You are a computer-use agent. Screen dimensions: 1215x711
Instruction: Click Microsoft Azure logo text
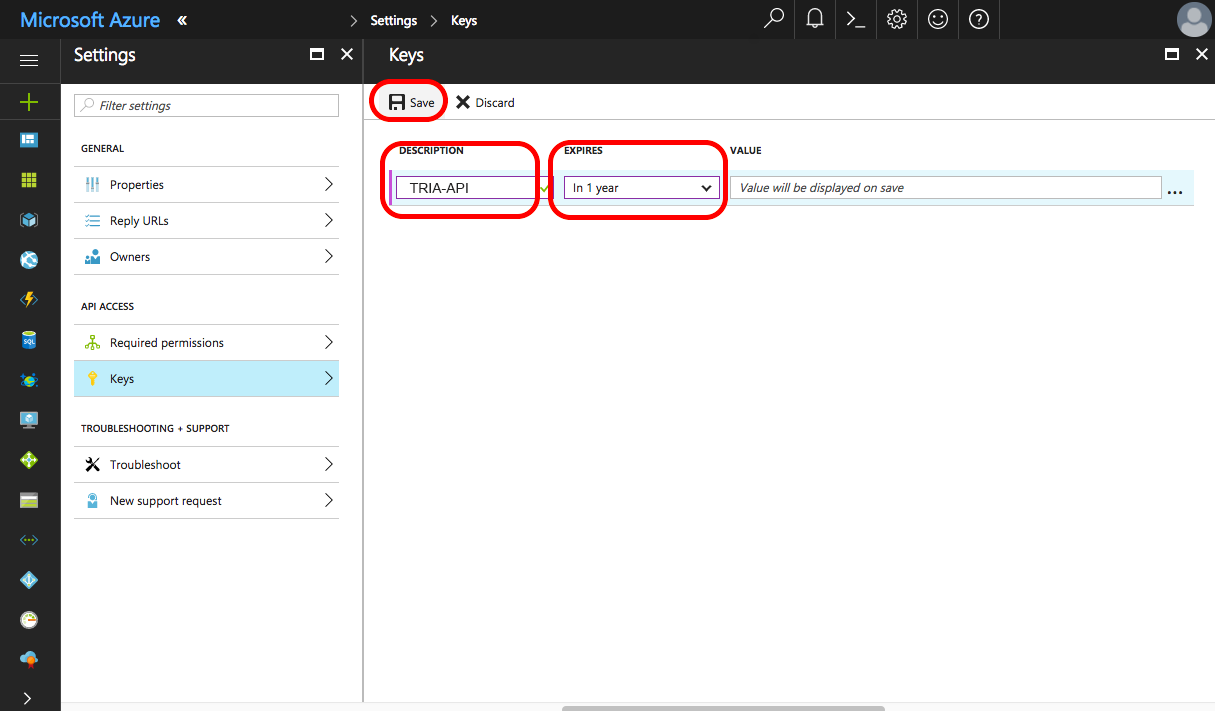90,20
